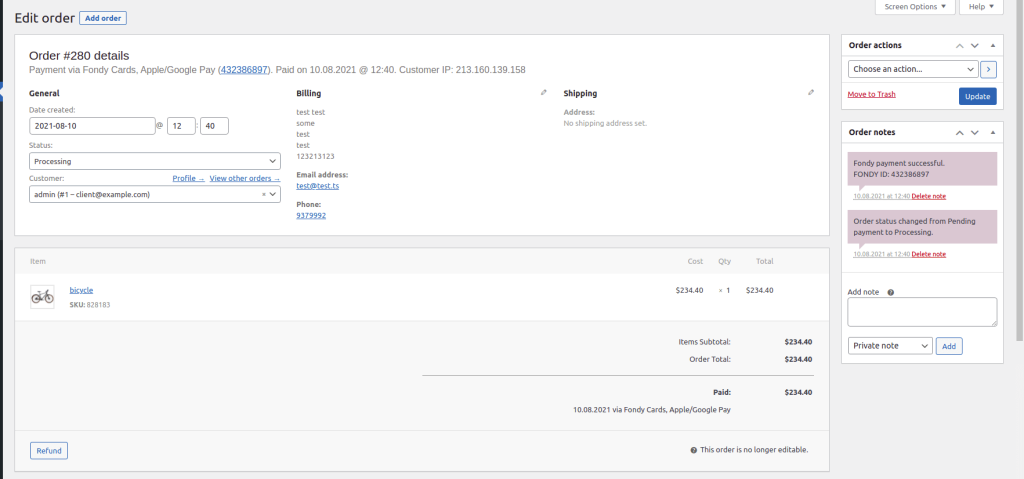Image resolution: width=1024 pixels, height=479 pixels.
Task: Click the Refund button
Action: tap(49, 450)
